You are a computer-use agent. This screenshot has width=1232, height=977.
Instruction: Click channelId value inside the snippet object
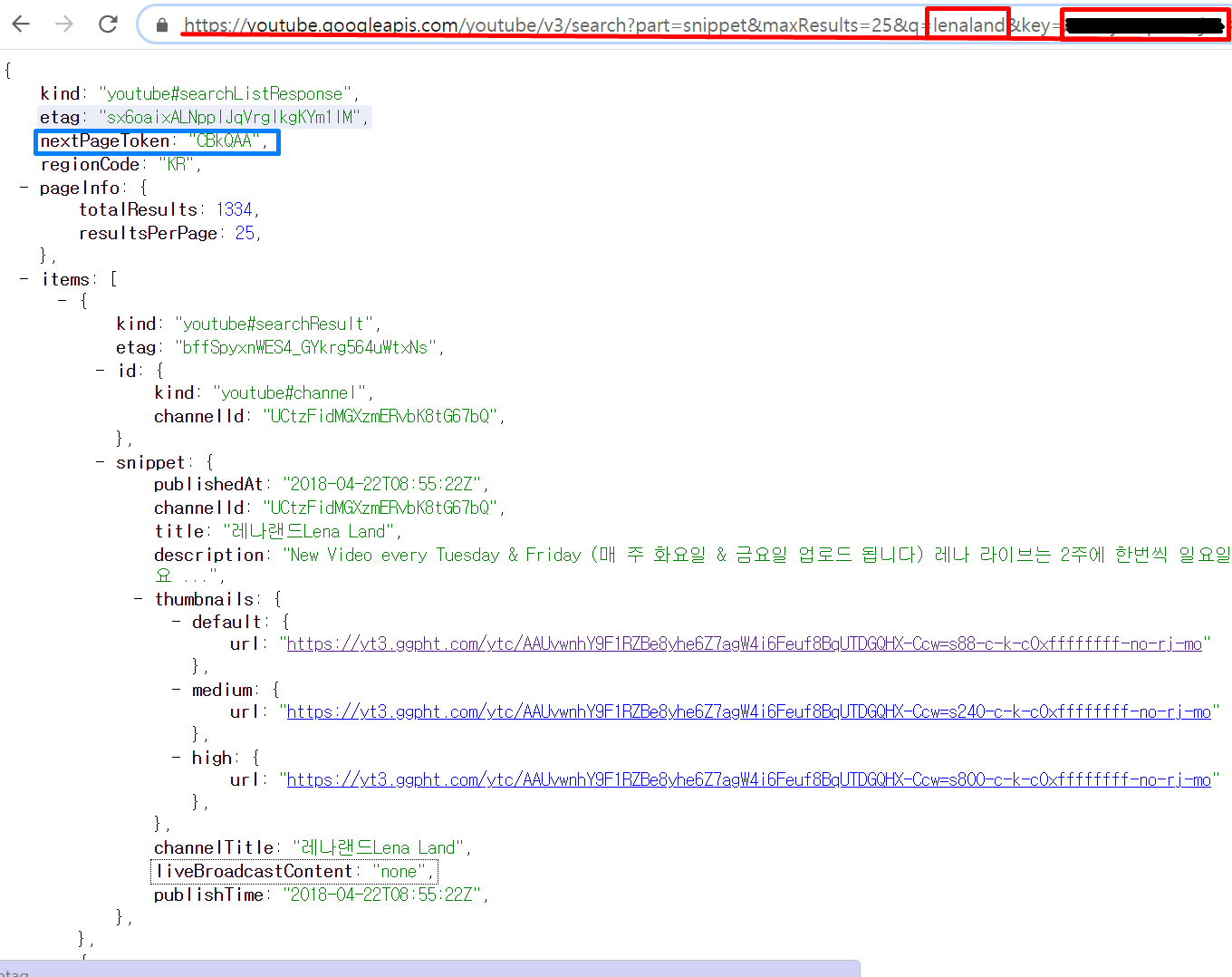[380, 508]
